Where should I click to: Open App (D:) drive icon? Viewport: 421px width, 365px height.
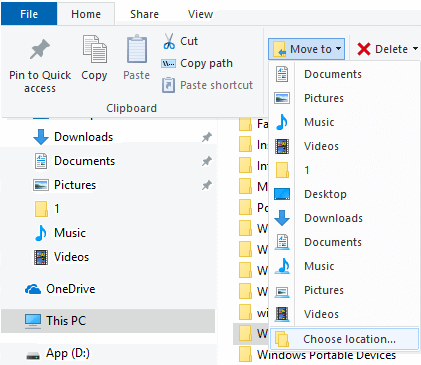pos(33,356)
